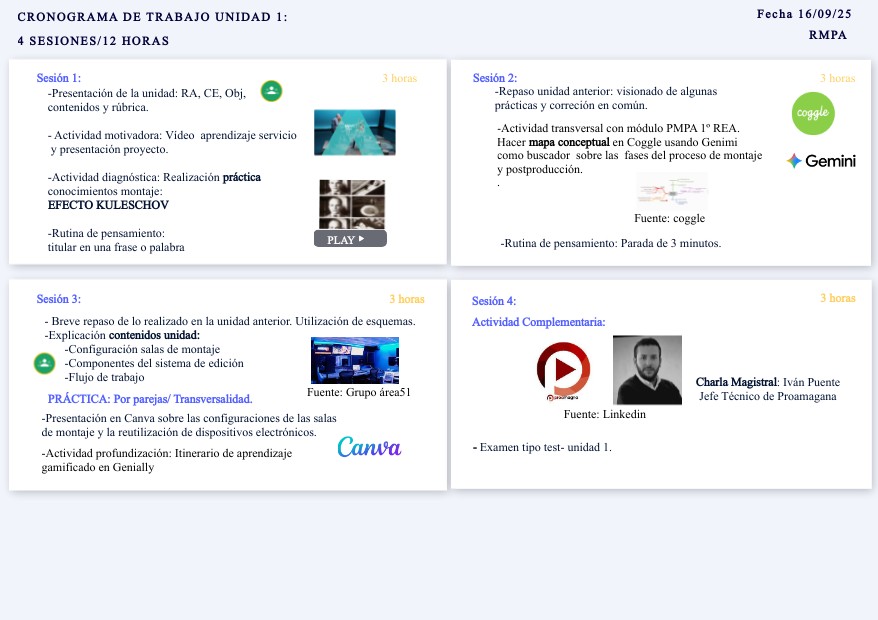Click the Actividad Complementaria heading
This screenshot has height=620, width=878.
click(538, 322)
